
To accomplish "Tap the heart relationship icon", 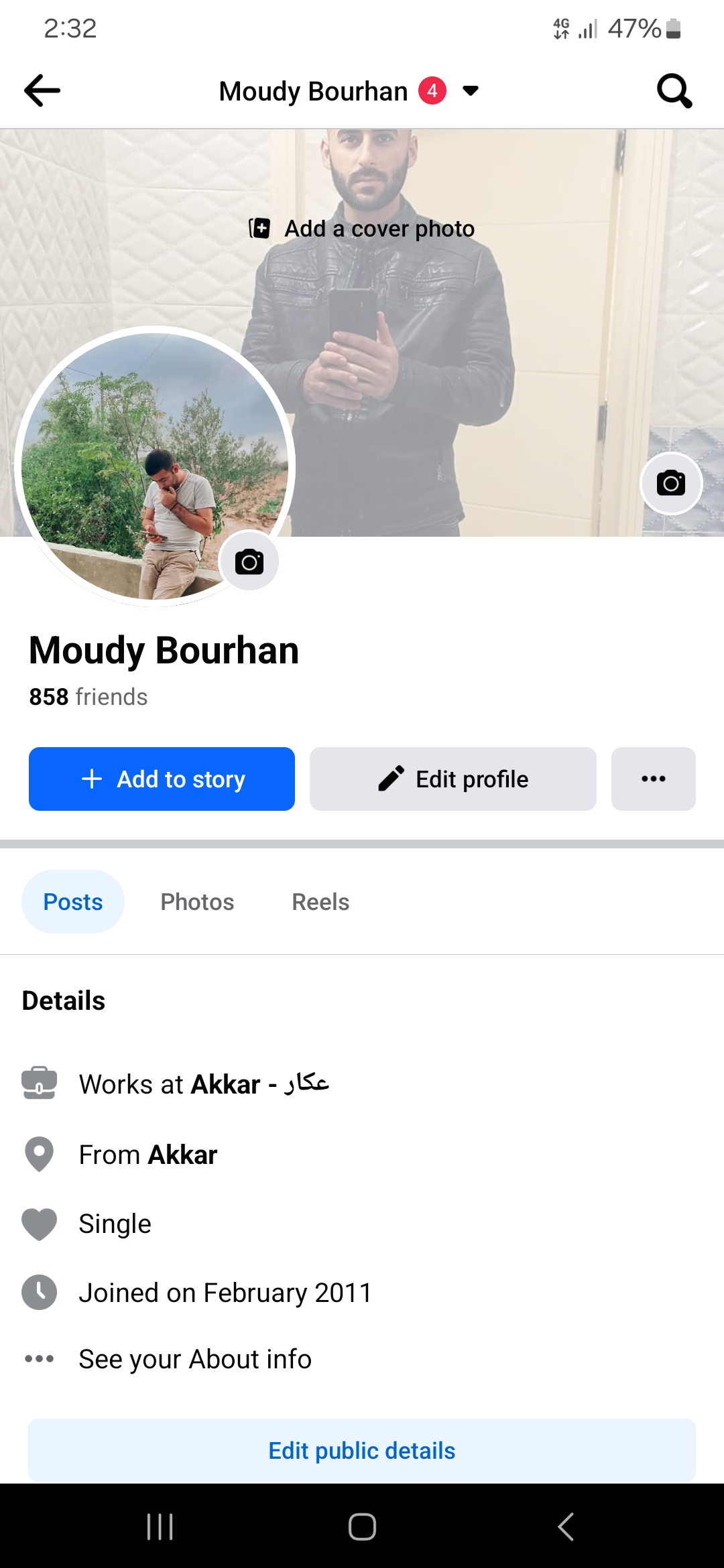I will (39, 1224).
